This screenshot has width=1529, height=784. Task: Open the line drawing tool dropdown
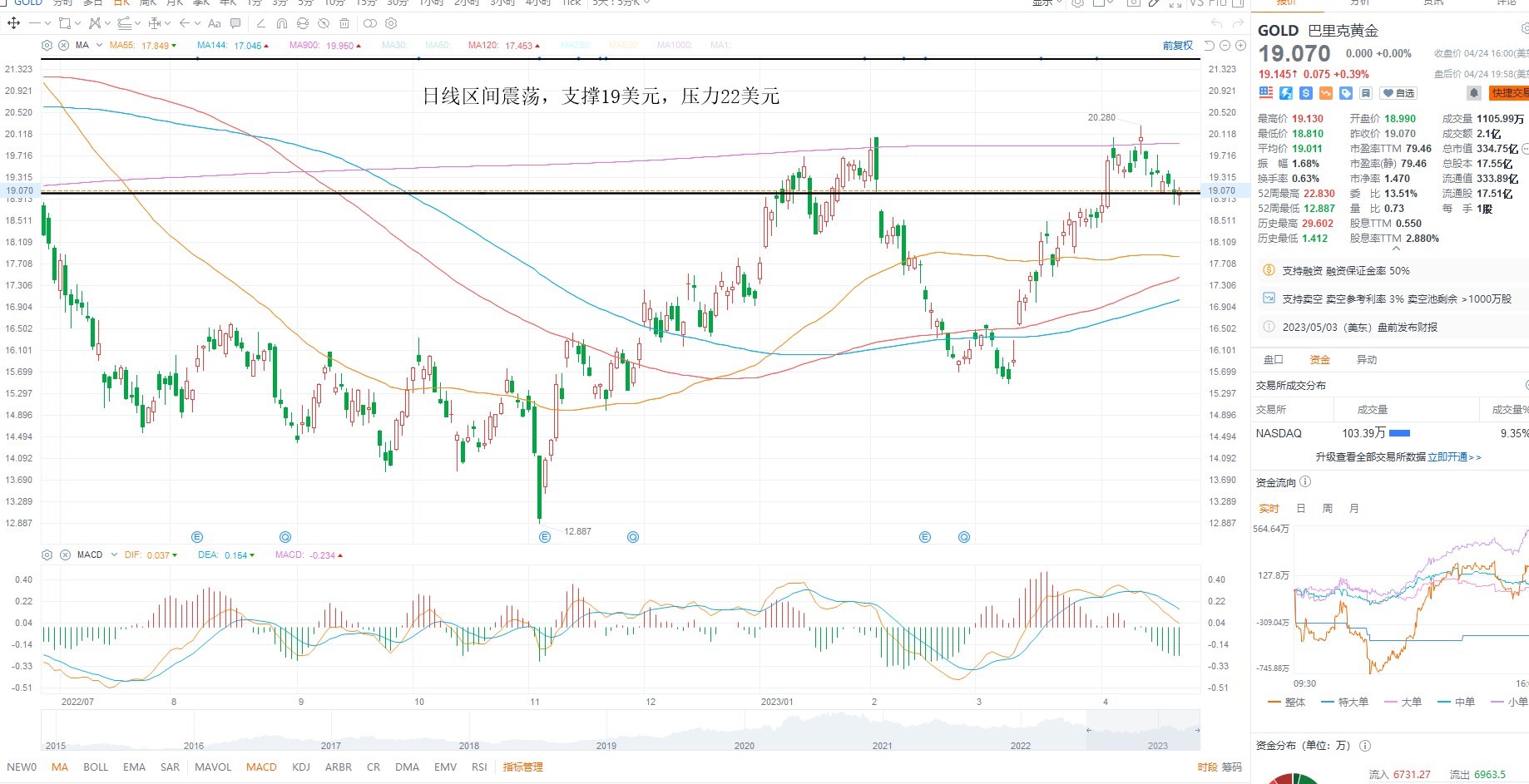pos(47,23)
